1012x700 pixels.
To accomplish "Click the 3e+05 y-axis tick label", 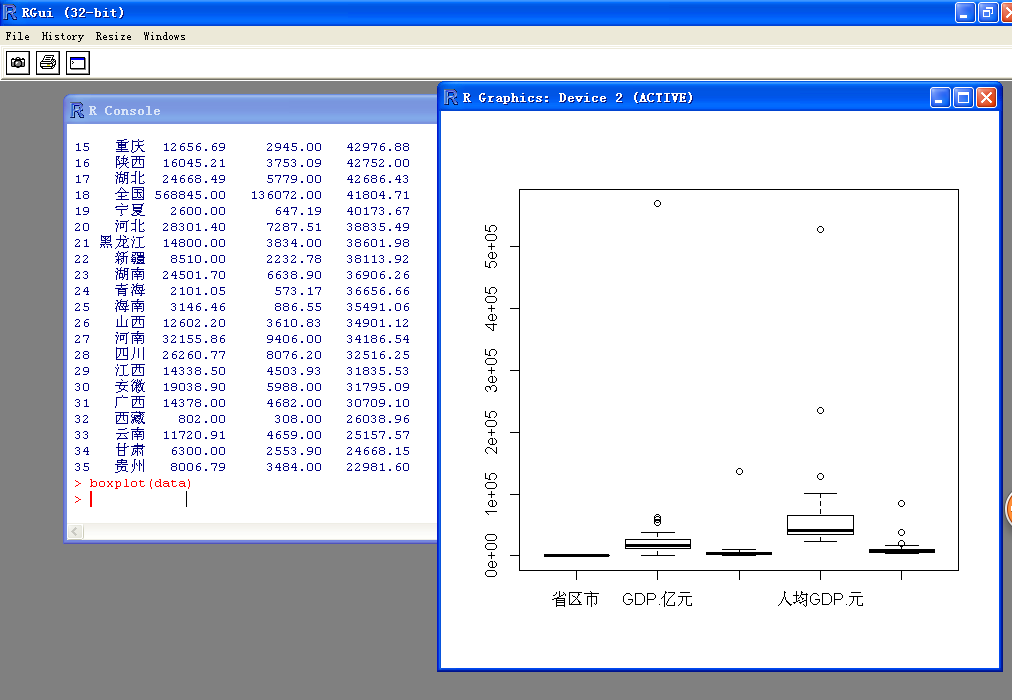I will click(x=491, y=370).
